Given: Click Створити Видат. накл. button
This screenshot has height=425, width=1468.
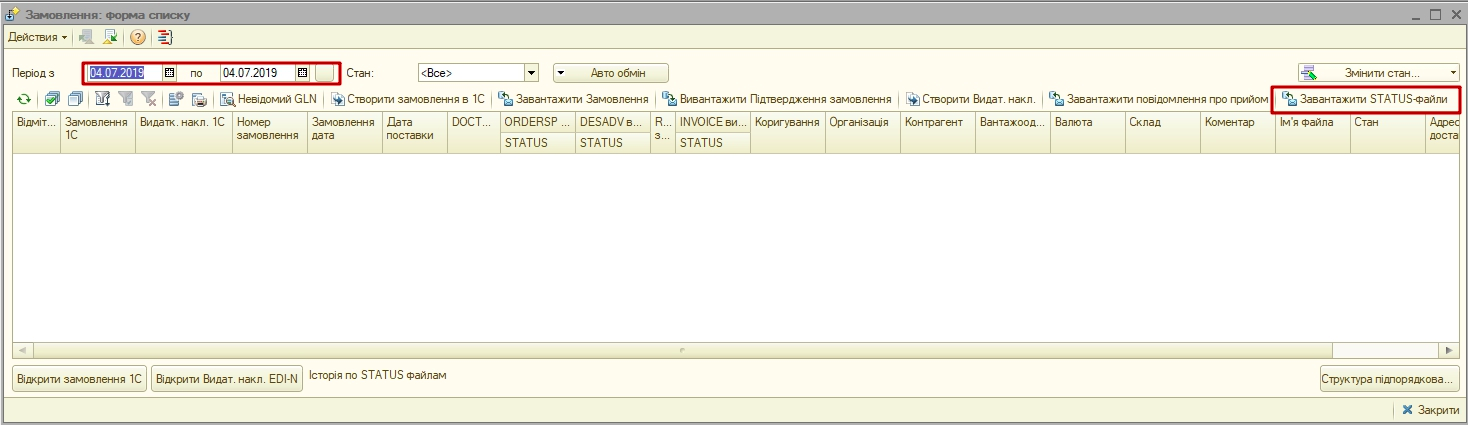Looking at the screenshot, I should (970, 99).
